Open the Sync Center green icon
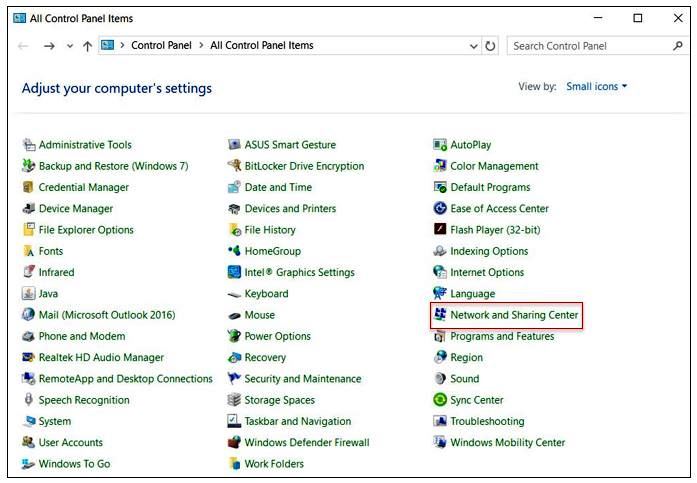697x483 pixels. (x=440, y=399)
